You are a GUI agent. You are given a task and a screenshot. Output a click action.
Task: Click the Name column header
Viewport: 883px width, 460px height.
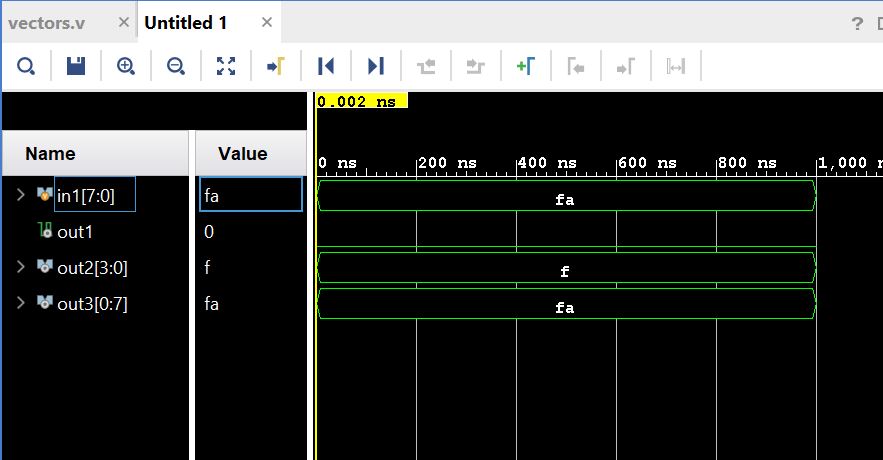click(x=50, y=154)
